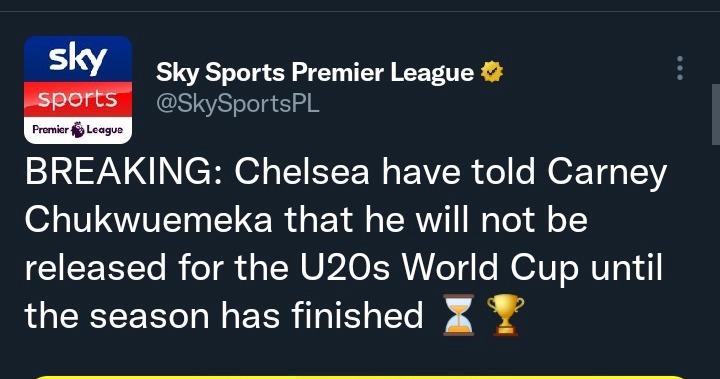720x379 pixels.
Task: Click the red 'sports' band of the avatar
Action: 78,99
